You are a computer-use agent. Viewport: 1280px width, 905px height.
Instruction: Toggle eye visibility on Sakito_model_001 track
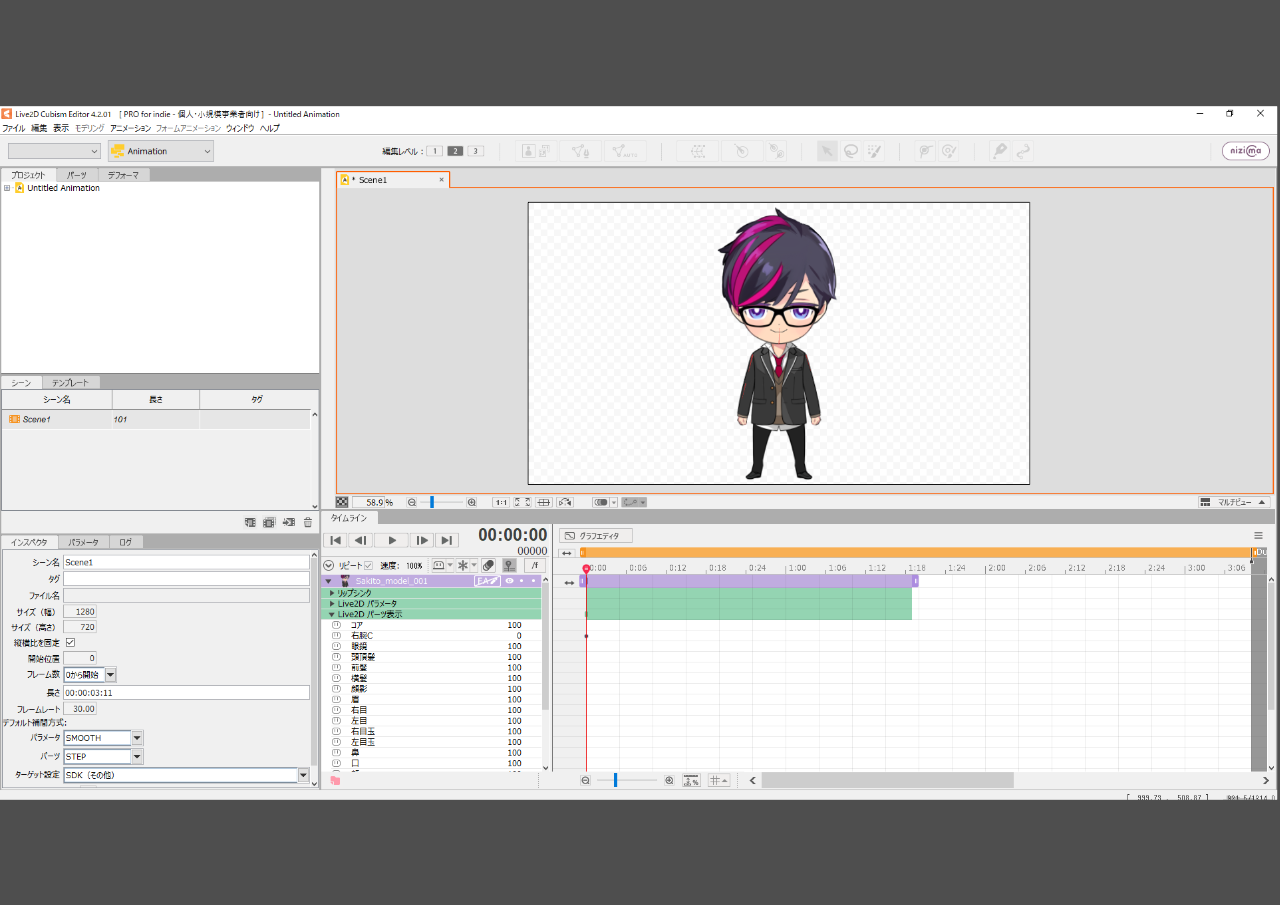click(x=509, y=581)
